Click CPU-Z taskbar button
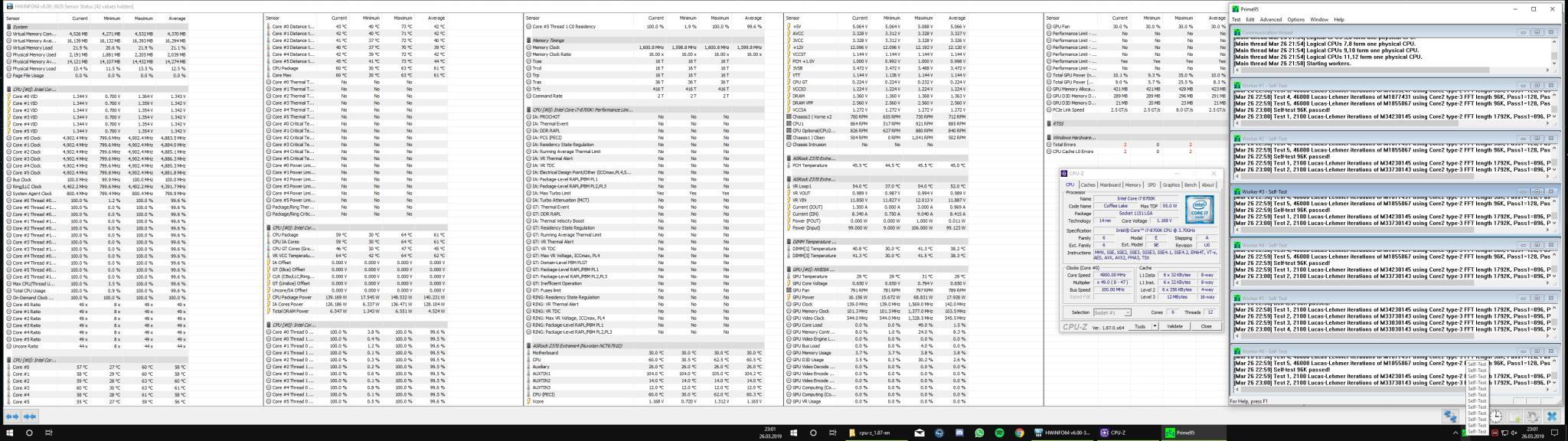The width and height of the screenshot is (1568, 441). pyautogui.click(x=1128, y=433)
